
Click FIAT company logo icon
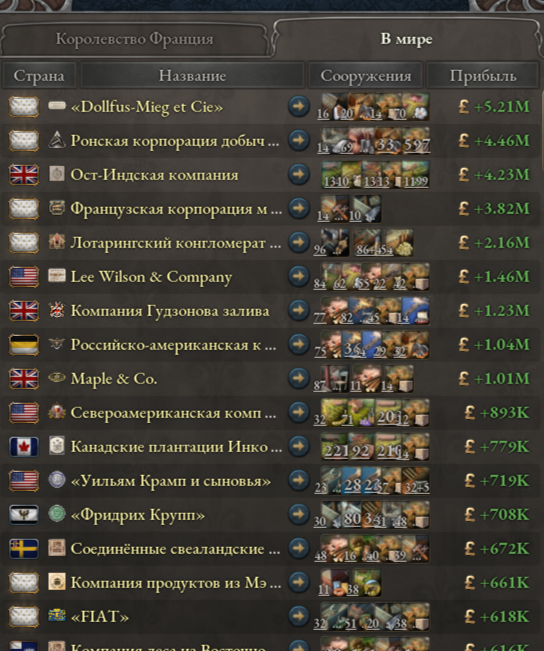[57, 615]
